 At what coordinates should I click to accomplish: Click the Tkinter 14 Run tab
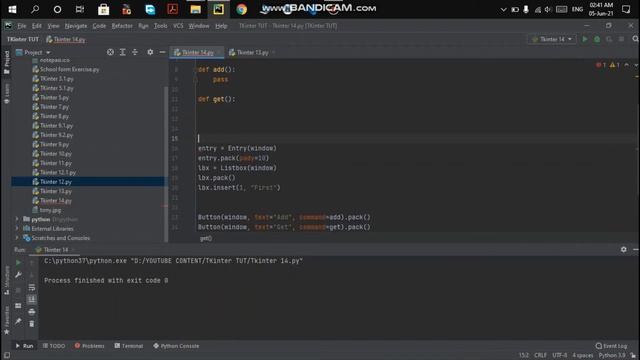[55, 250]
